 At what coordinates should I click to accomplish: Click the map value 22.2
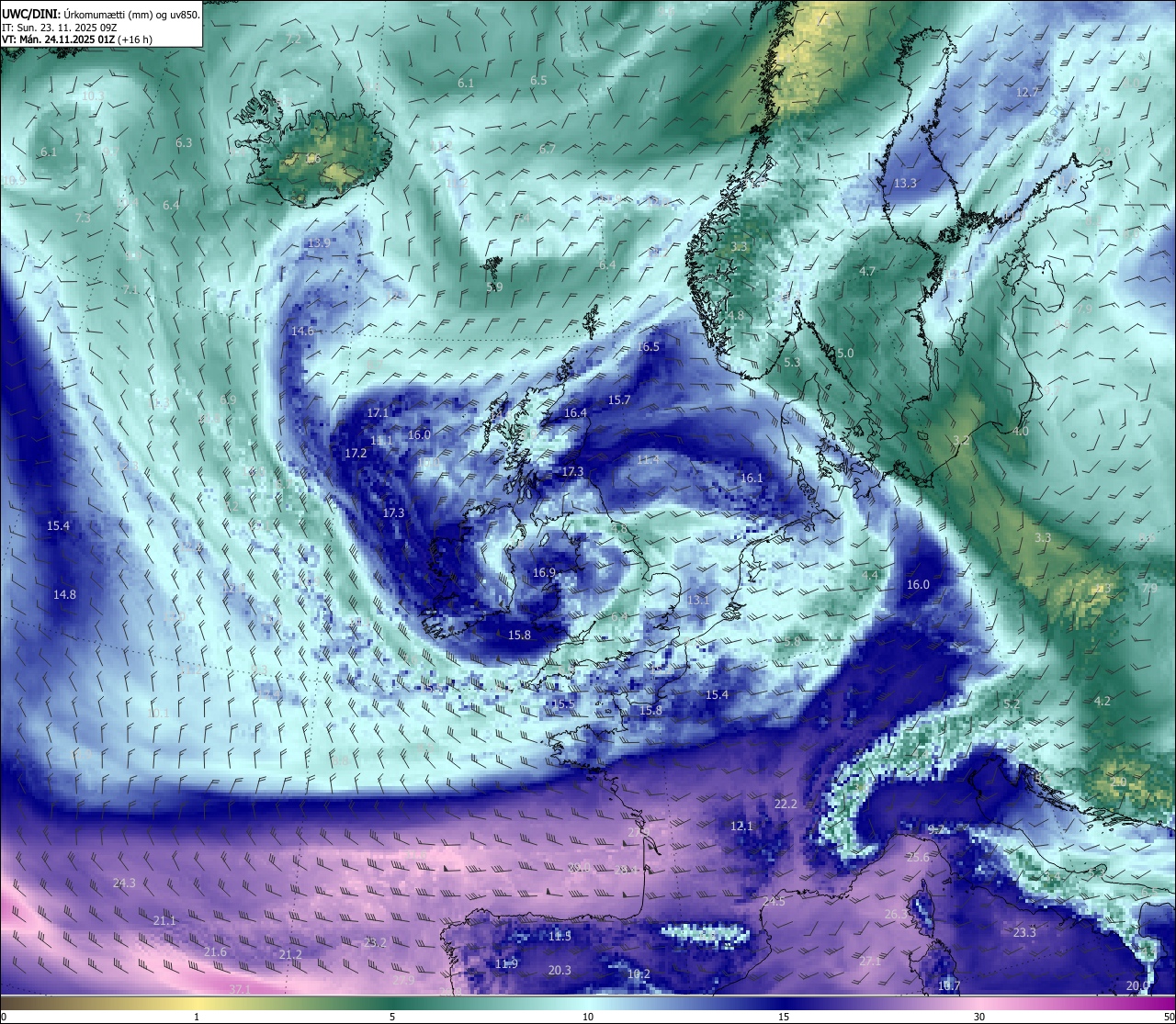point(786,805)
